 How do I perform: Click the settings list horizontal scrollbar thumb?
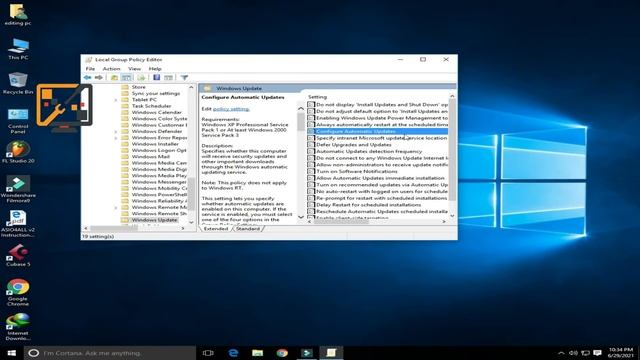coord(342,222)
